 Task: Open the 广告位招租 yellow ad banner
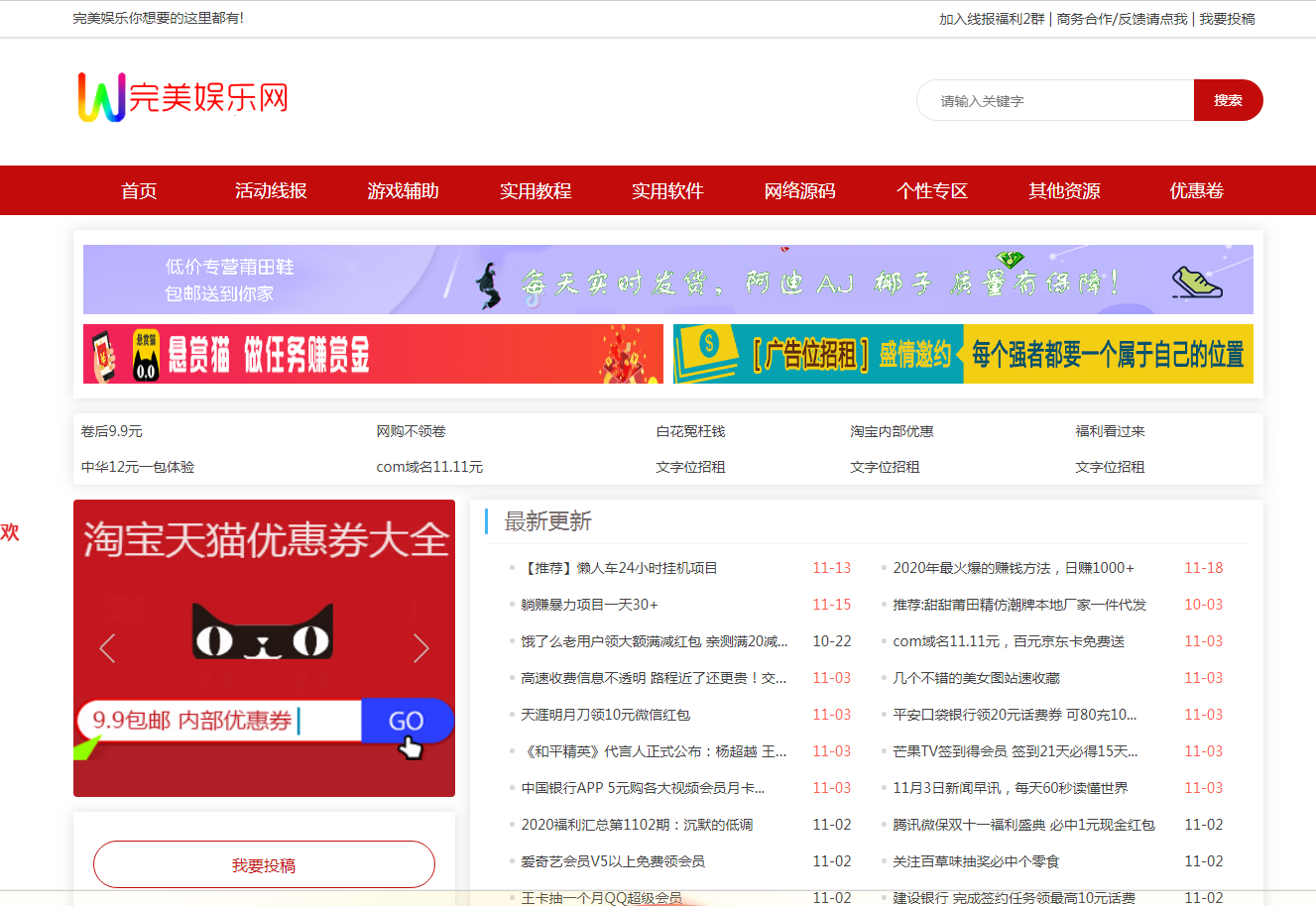click(x=962, y=354)
